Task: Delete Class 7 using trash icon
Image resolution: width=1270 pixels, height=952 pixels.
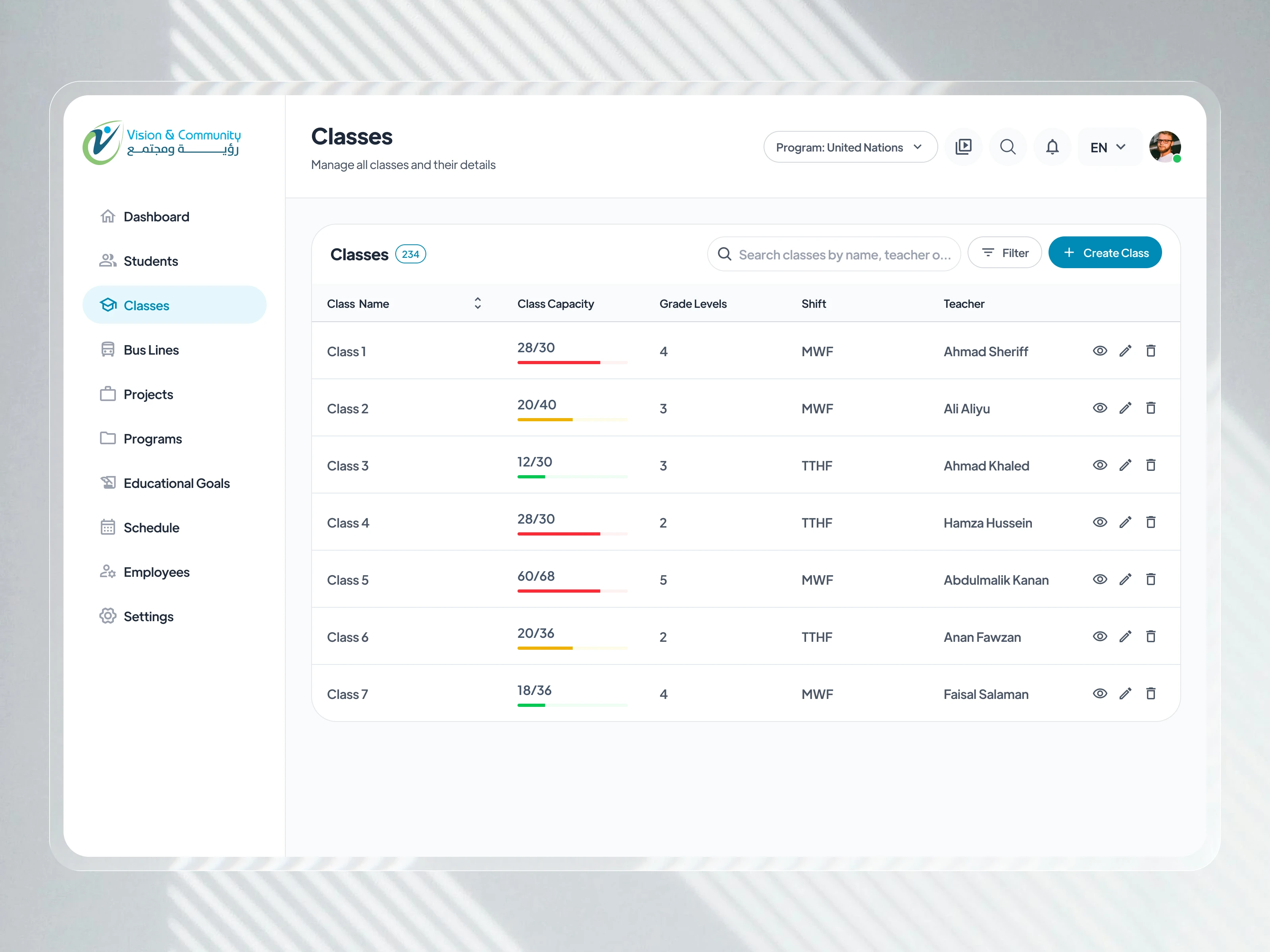Action: coord(1151,694)
